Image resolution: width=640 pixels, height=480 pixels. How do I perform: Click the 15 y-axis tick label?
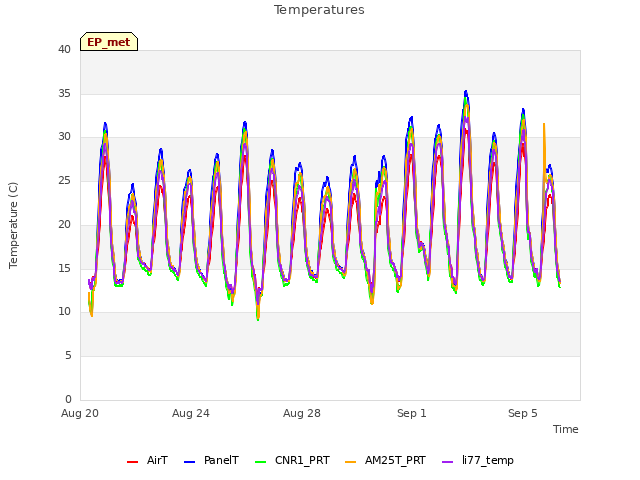pyautogui.click(x=64, y=268)
